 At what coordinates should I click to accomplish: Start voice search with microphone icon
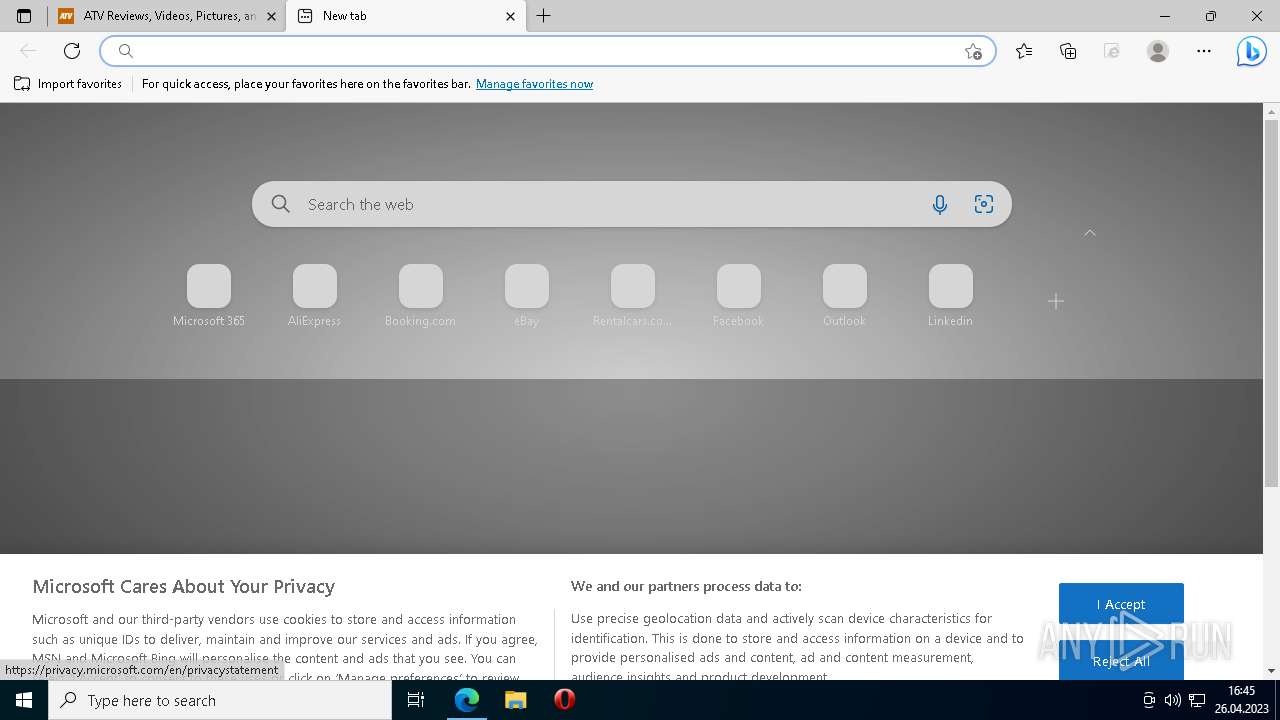point(940,204)
